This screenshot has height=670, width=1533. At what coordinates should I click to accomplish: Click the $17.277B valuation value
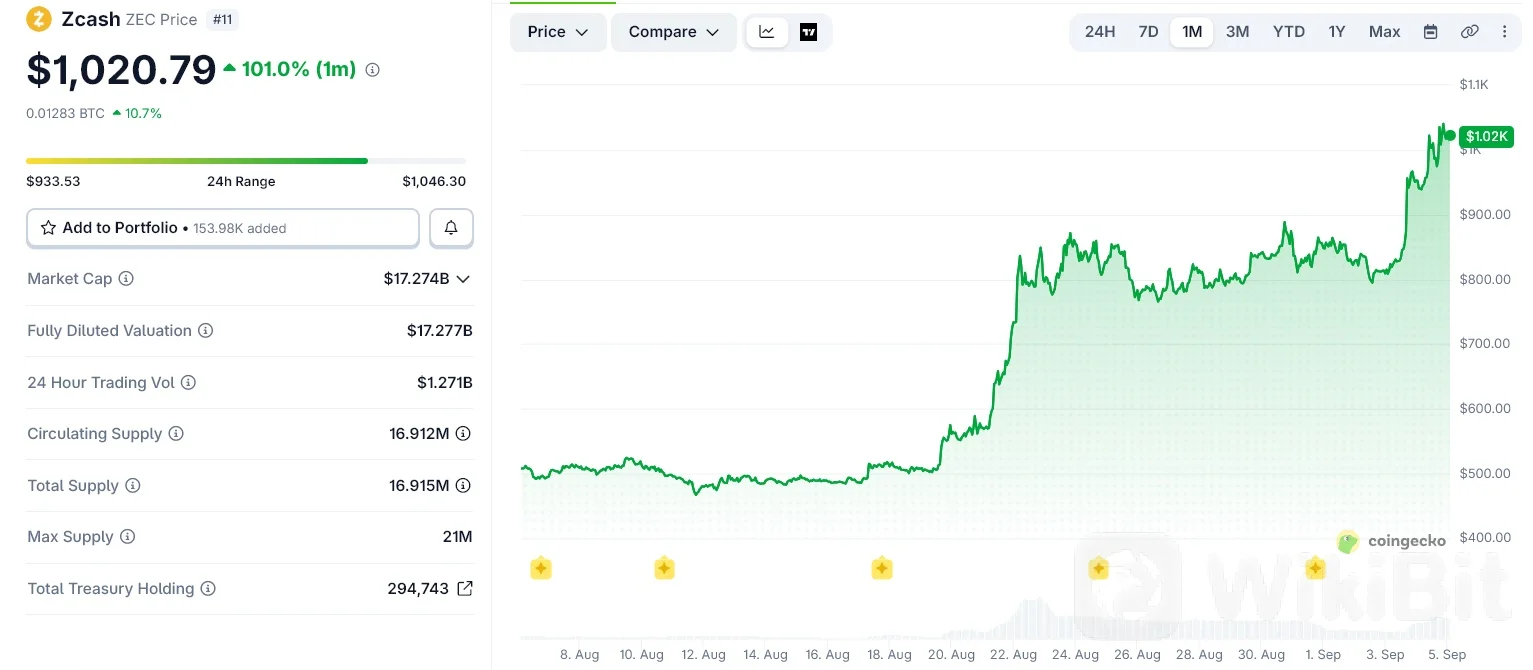click(439, 331)
